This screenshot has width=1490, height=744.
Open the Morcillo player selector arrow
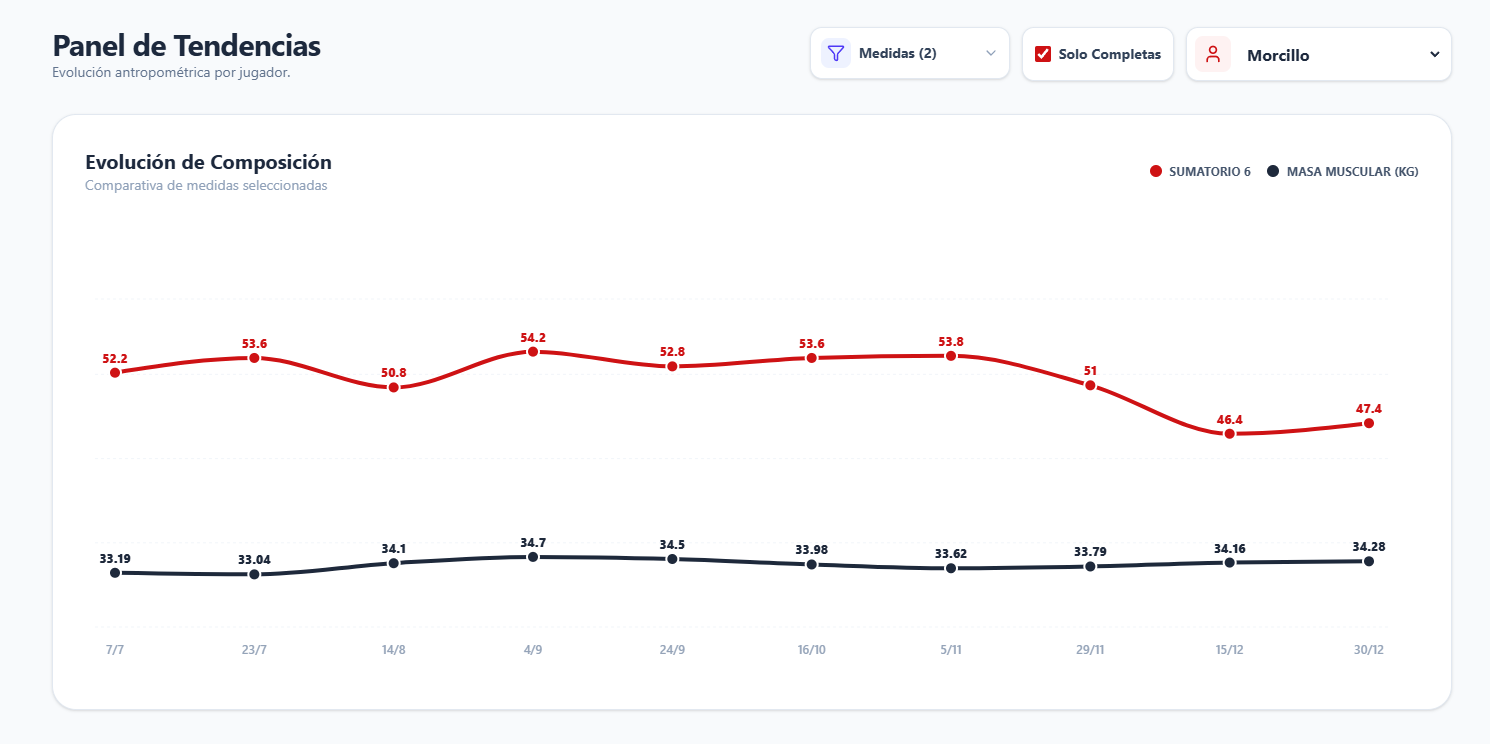pyautogui.click(x=1435, y=54)
